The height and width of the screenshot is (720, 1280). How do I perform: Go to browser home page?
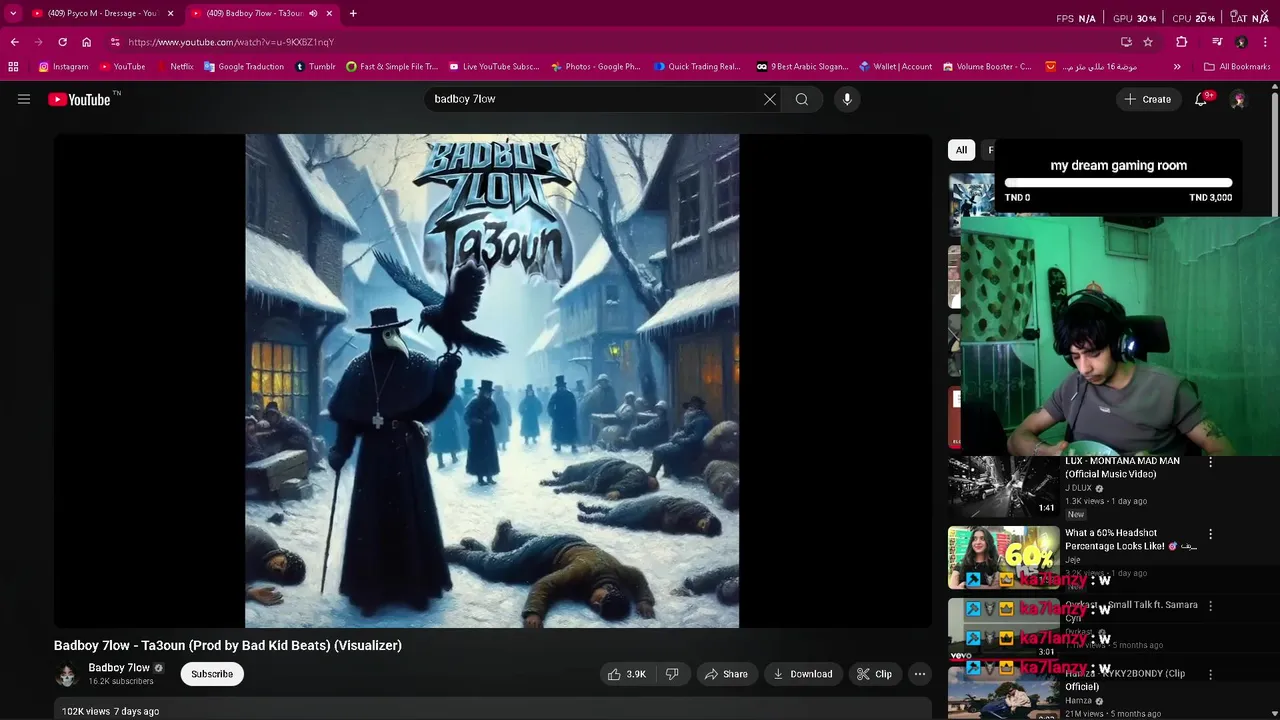[x=87, y=42]
